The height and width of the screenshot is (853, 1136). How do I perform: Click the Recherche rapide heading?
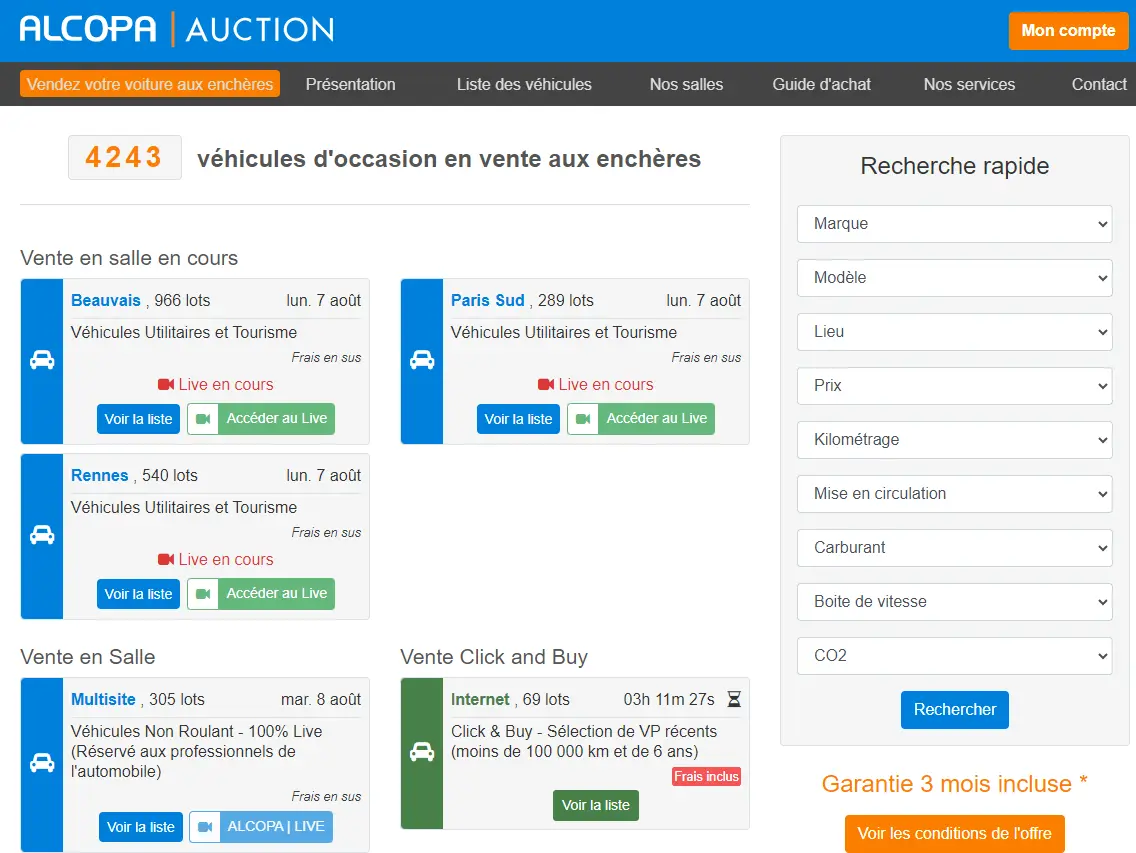[x=954, y=166]
